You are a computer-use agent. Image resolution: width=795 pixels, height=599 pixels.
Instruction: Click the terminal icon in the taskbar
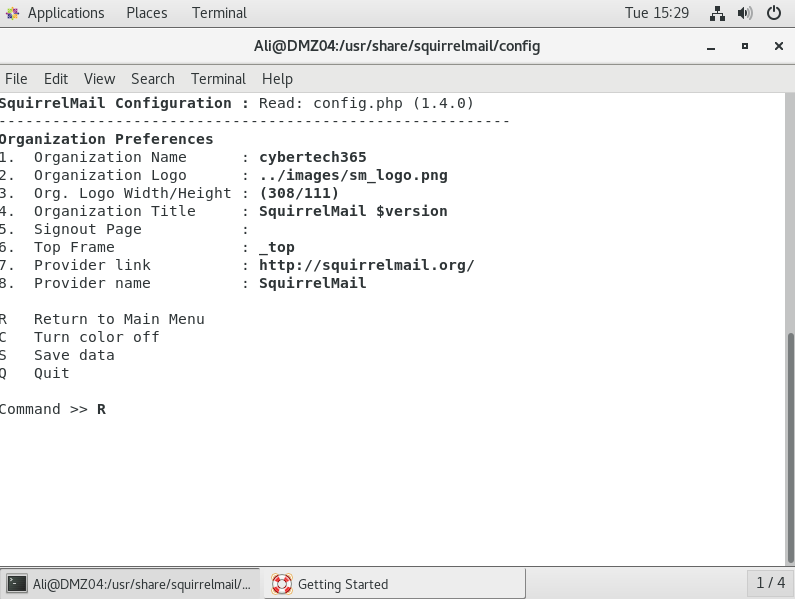pyautogui.click(x=17, y=584)
